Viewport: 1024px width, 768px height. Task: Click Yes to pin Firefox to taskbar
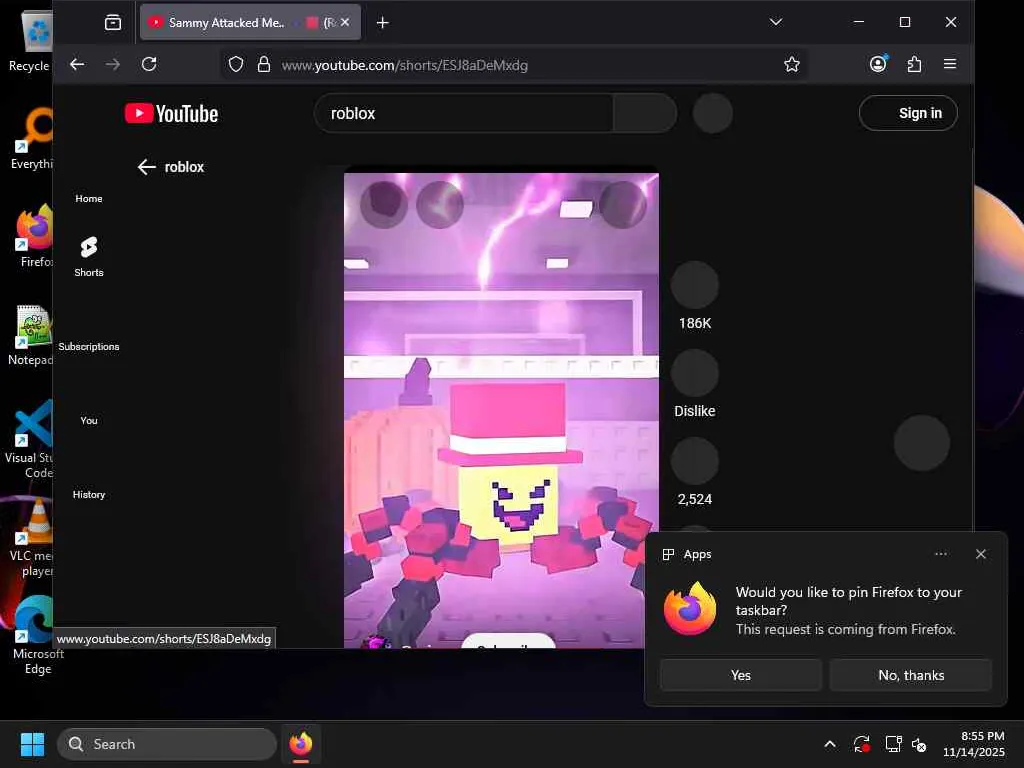click(741, 675)
